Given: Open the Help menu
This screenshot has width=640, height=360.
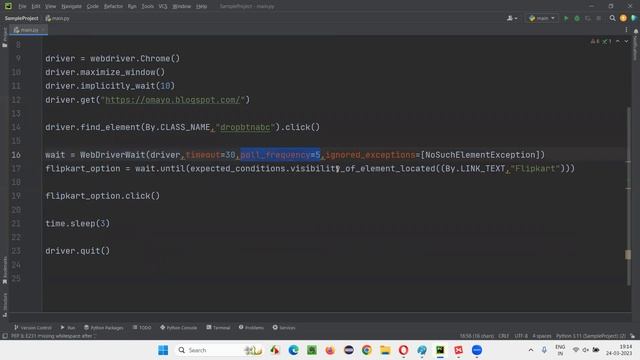Looking at the screenshot, I should point(201,6).
